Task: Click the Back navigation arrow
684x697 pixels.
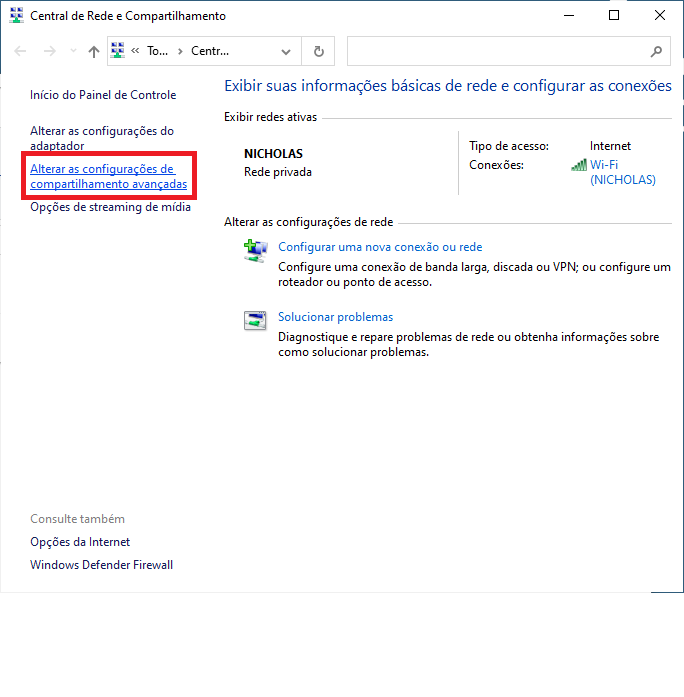Action: click(21, 51)
